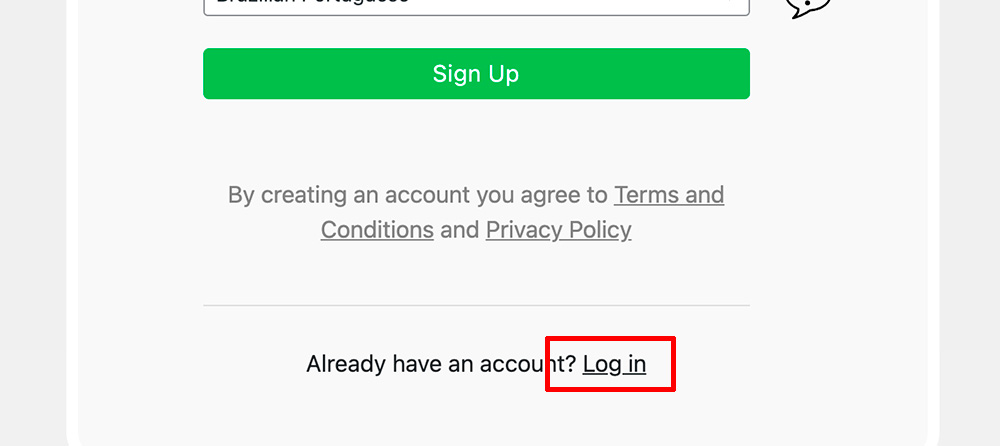The height and width of the screenshot is (446, 1000).
Task: Open the Privacy Policy link
Action: tap(559, 230)
